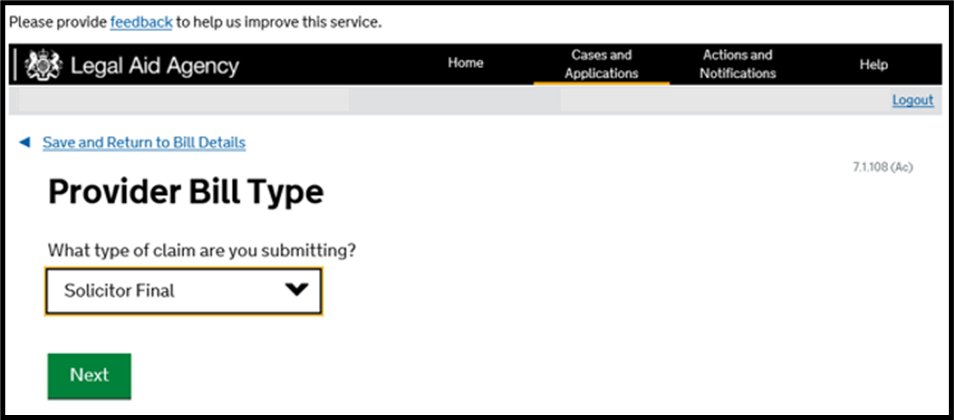Screen dimensions: 954x420
Task: Click the yellow underline under Cases and Applications
Action: pyautogui.click(x=601, y=83)
